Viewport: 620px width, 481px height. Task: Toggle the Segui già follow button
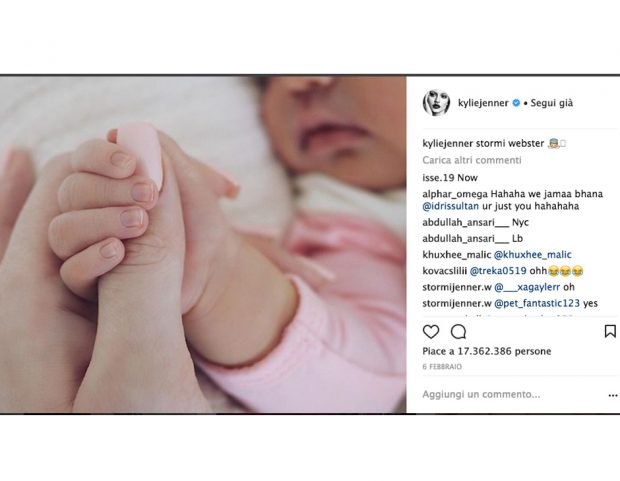tap(552, 103)
